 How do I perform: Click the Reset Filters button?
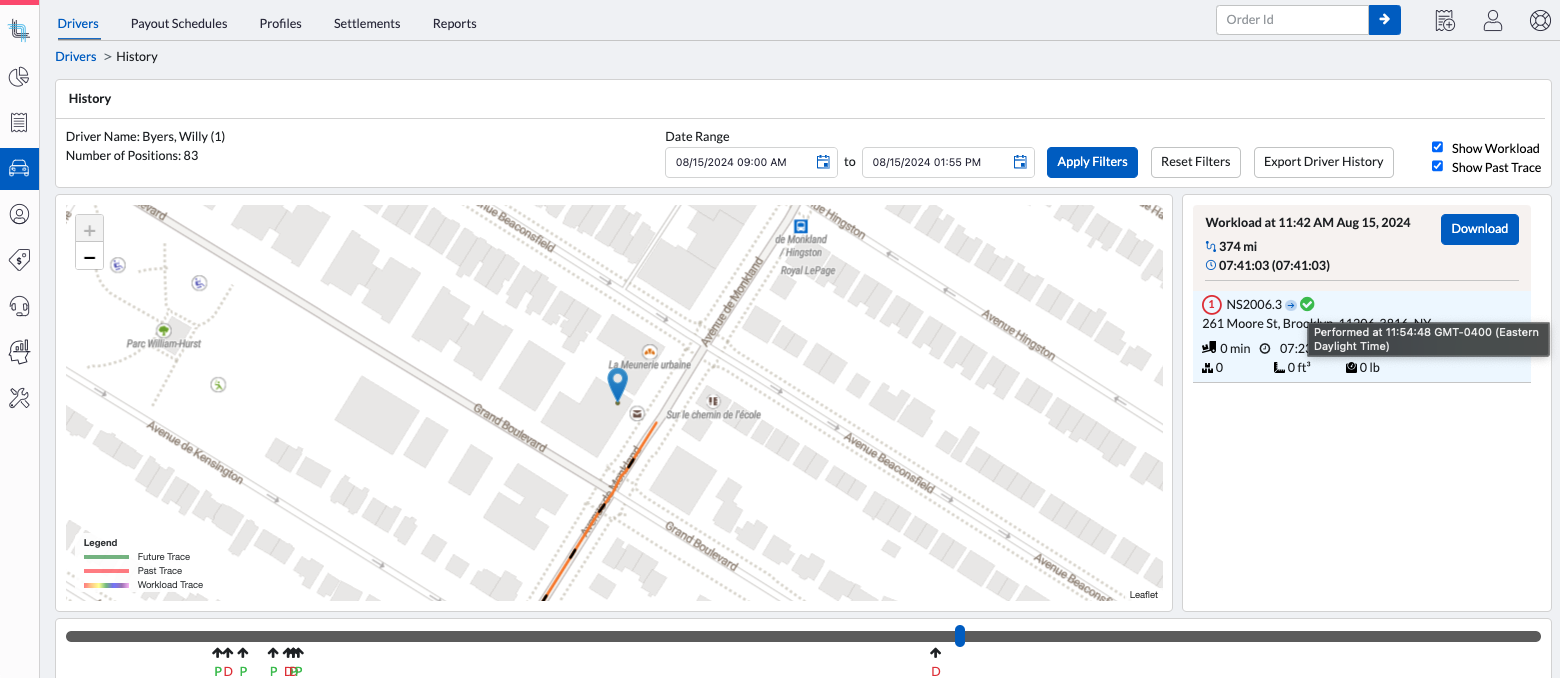(x=1196, y=162)
